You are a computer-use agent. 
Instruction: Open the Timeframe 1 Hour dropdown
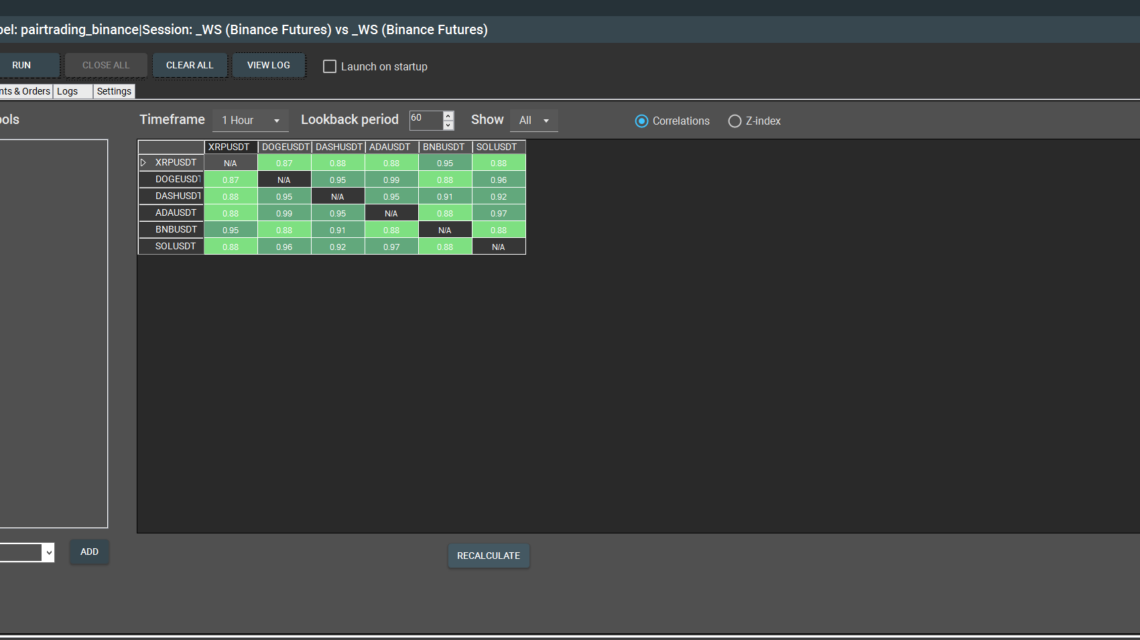(x=250, y=121)
